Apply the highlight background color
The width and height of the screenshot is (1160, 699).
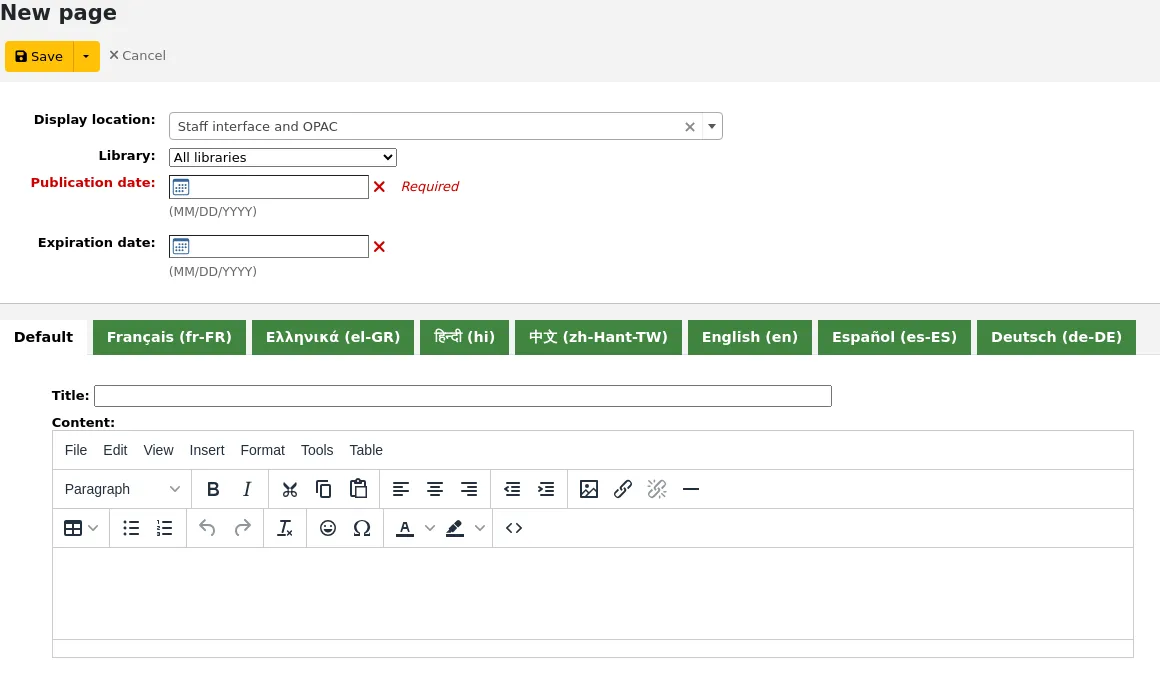pos(455,528)
